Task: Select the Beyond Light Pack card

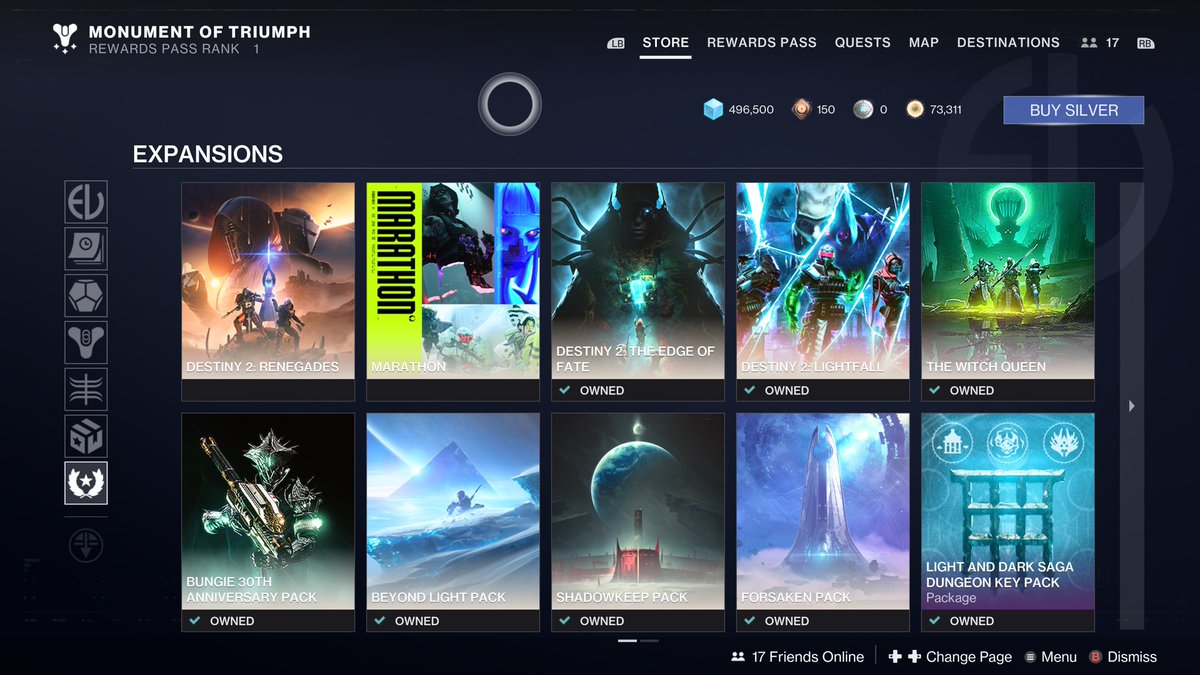Action: (453, 522)
